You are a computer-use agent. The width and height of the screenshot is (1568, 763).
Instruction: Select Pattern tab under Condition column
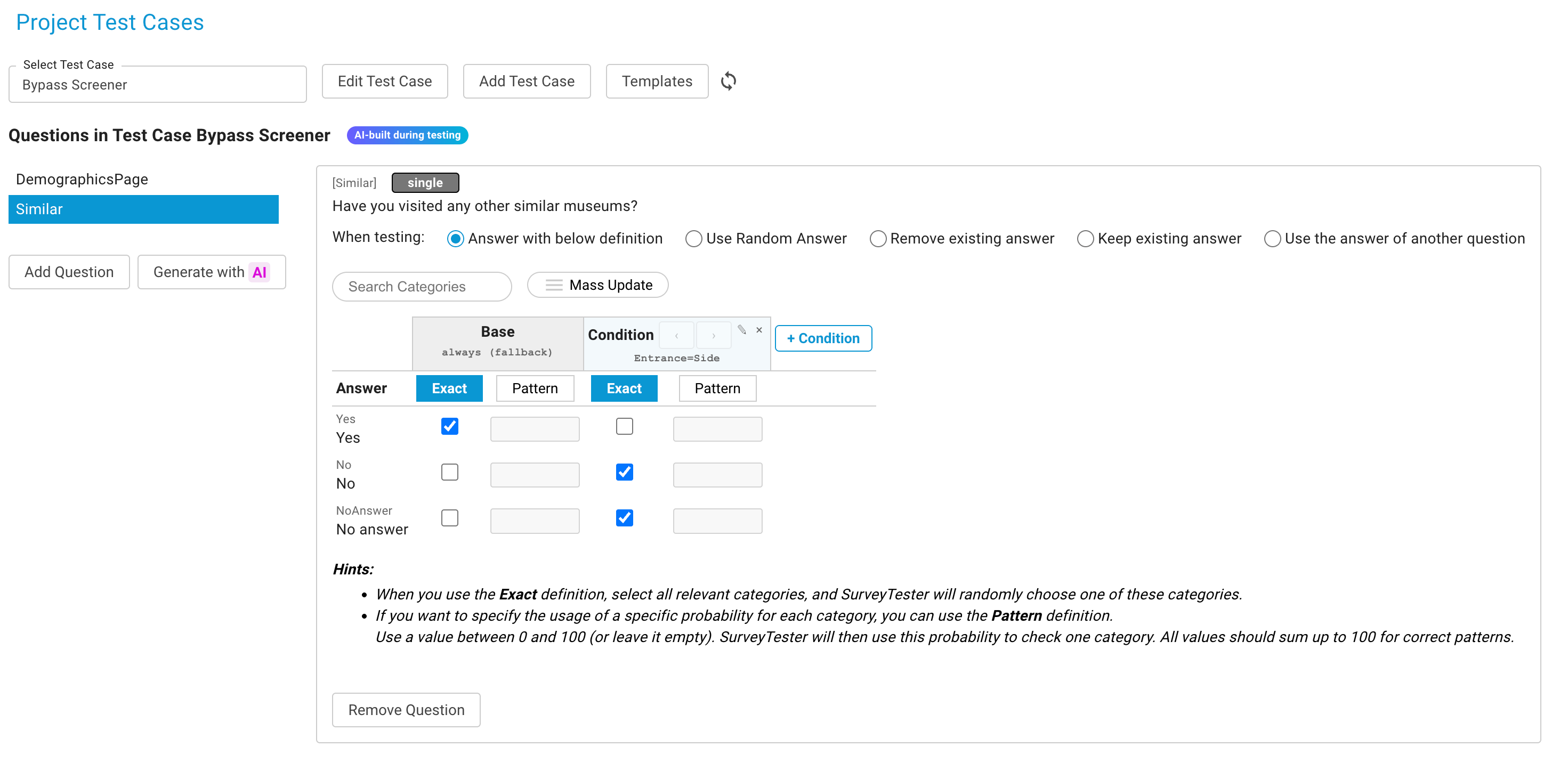718,388
